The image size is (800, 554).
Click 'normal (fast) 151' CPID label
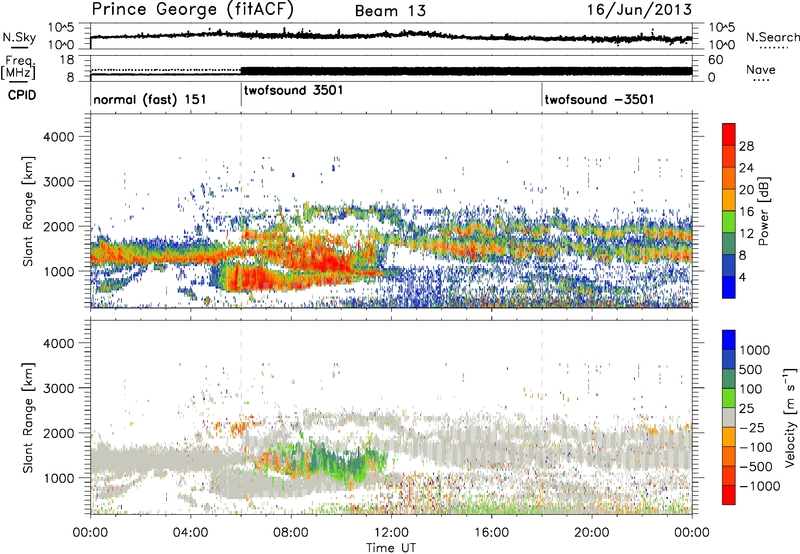click(150, 99)
